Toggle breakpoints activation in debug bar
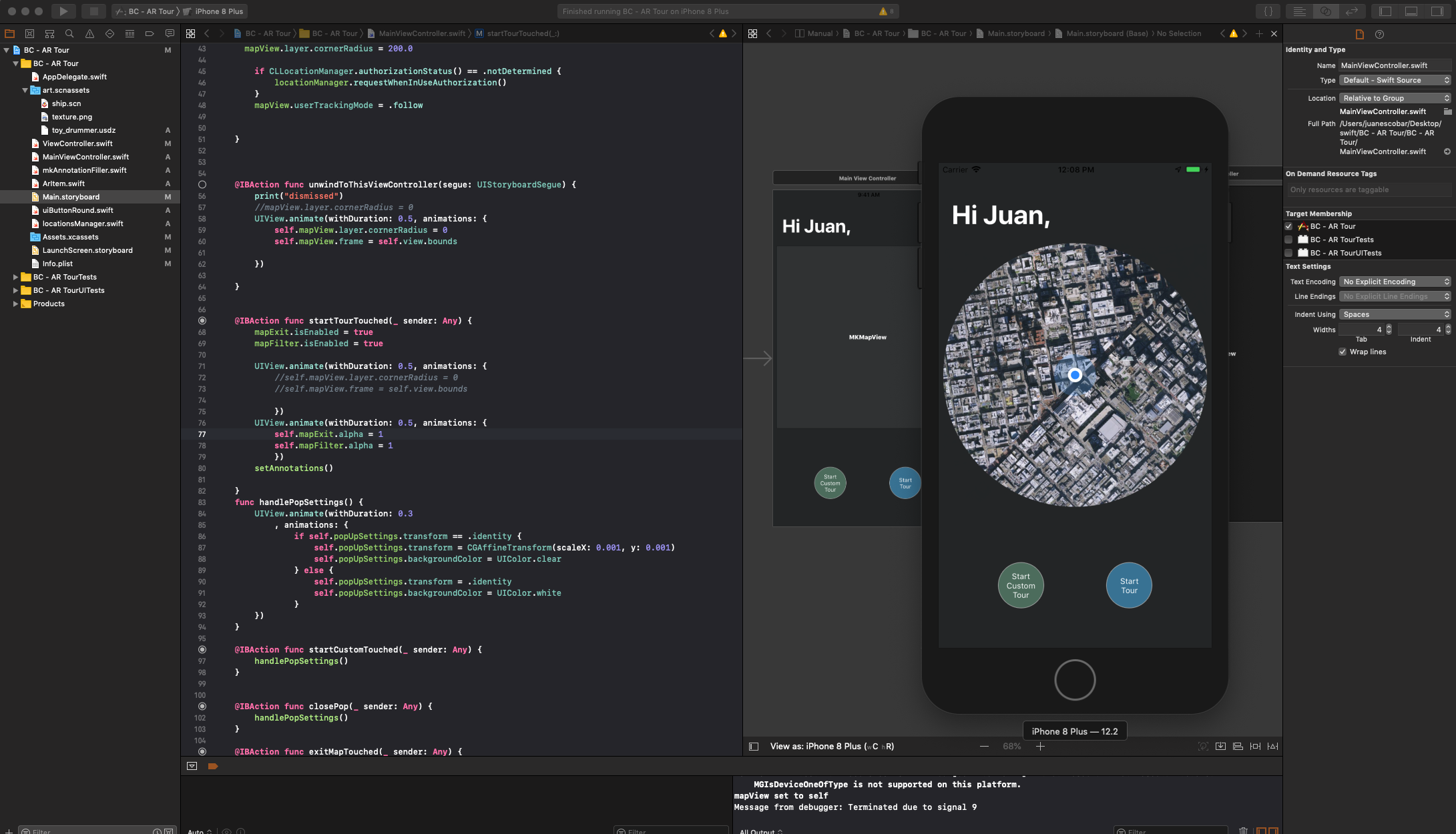 (213, 766)
